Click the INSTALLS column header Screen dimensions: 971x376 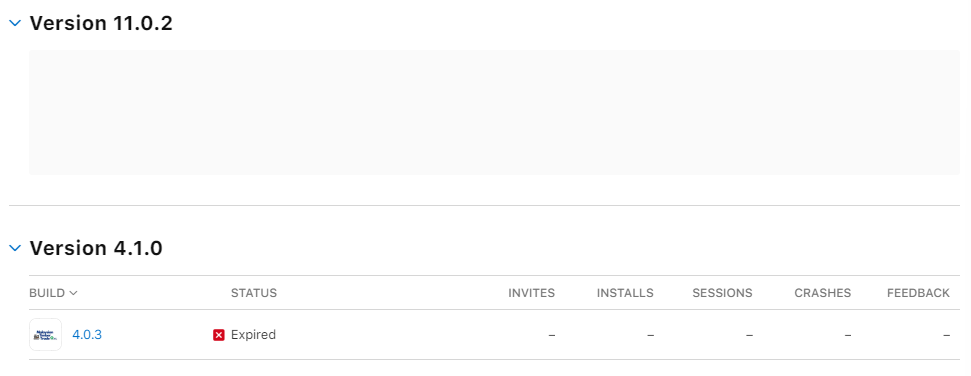tap(625, 293)
